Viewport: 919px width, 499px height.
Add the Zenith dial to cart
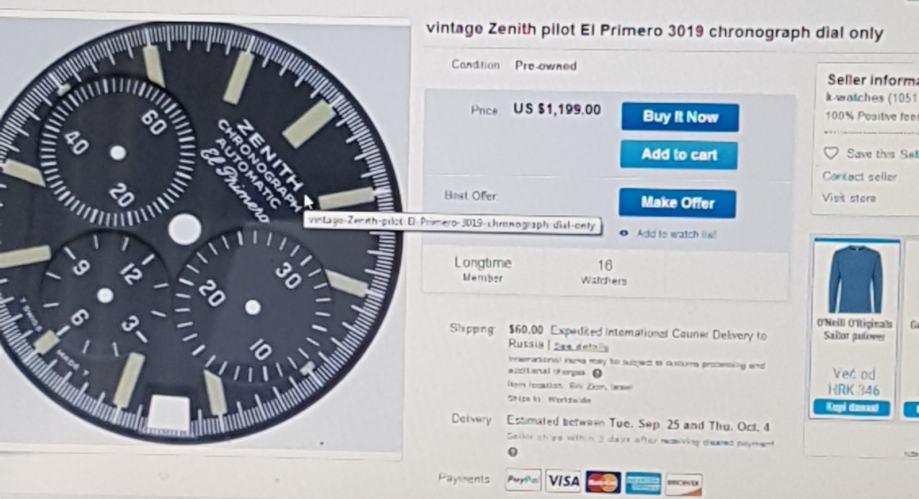pyautogui.click(x=679, y=155)
